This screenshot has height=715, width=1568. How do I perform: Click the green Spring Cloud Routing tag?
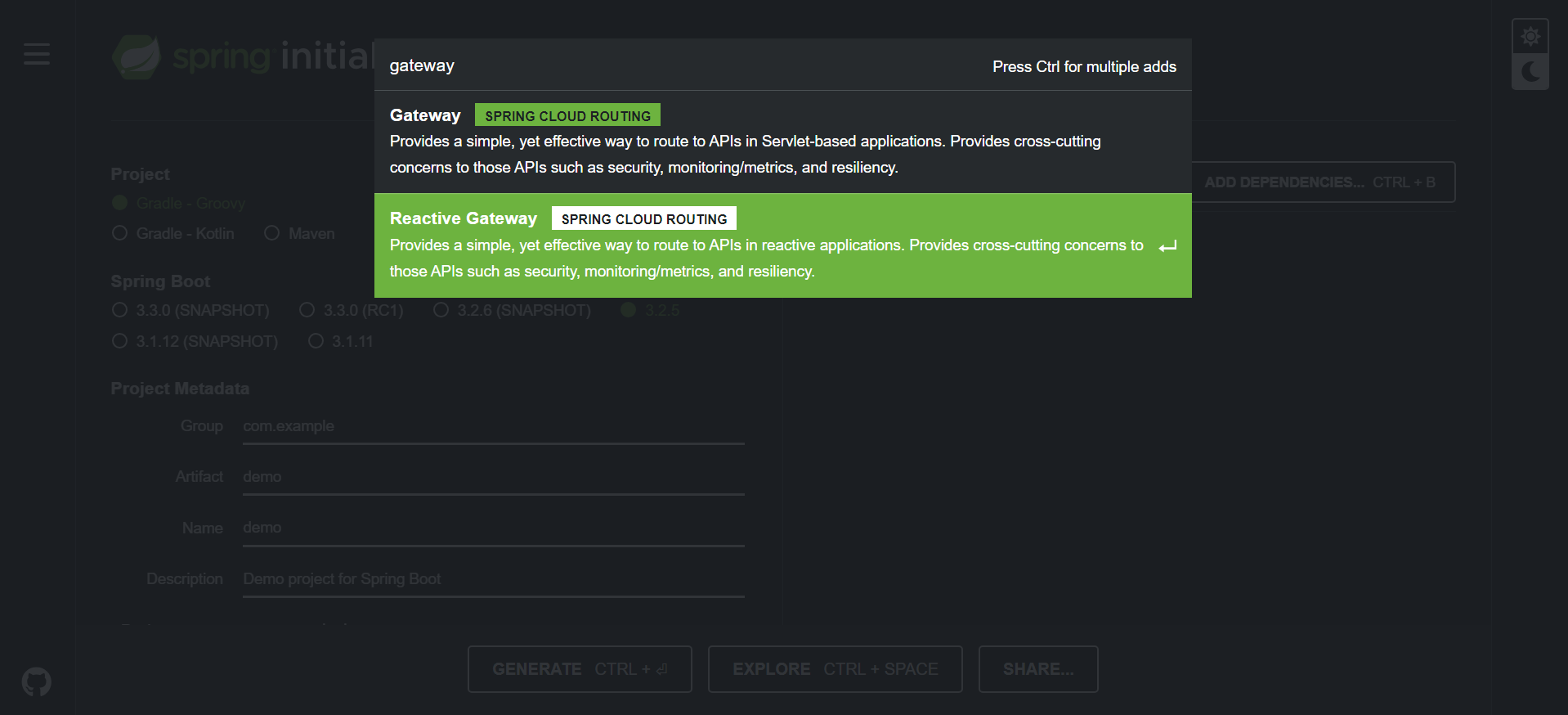567,115
